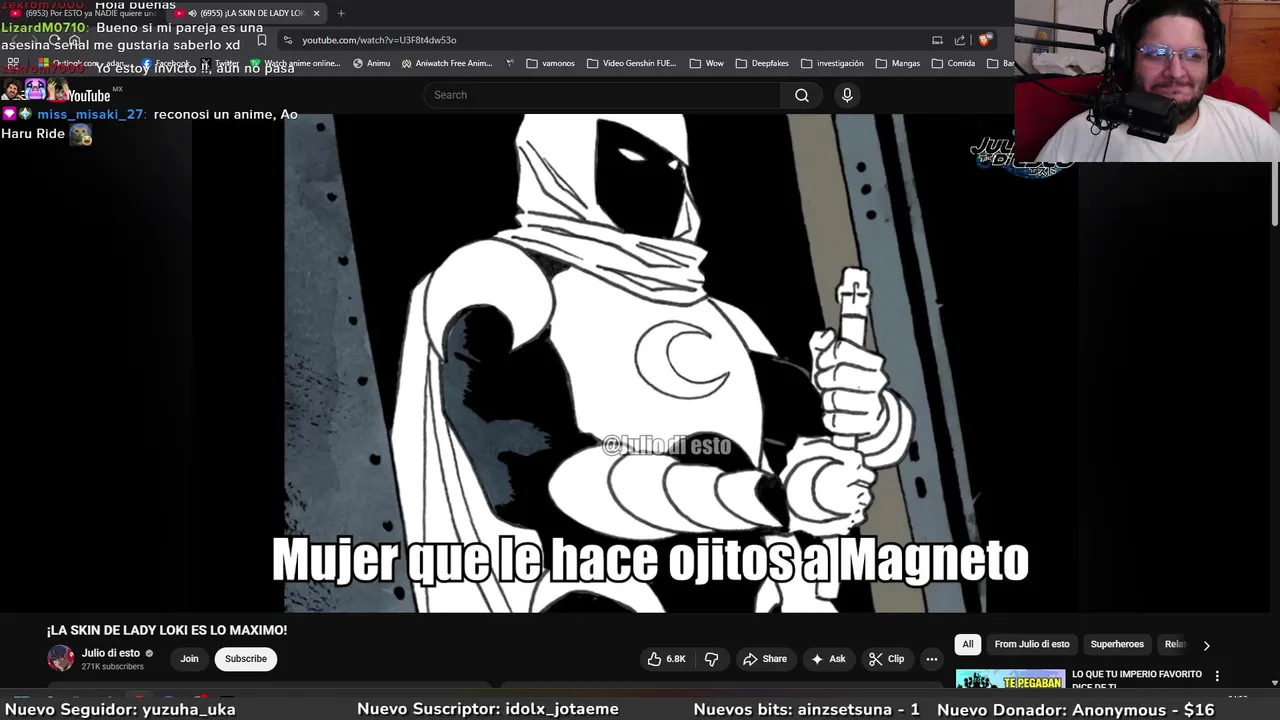The width and height of the screenshot is (1280, 720).
Task: Click Nuevo Donador: Anonymous - $16 text
Action: pyautogui.click(x=1076, y=709)
